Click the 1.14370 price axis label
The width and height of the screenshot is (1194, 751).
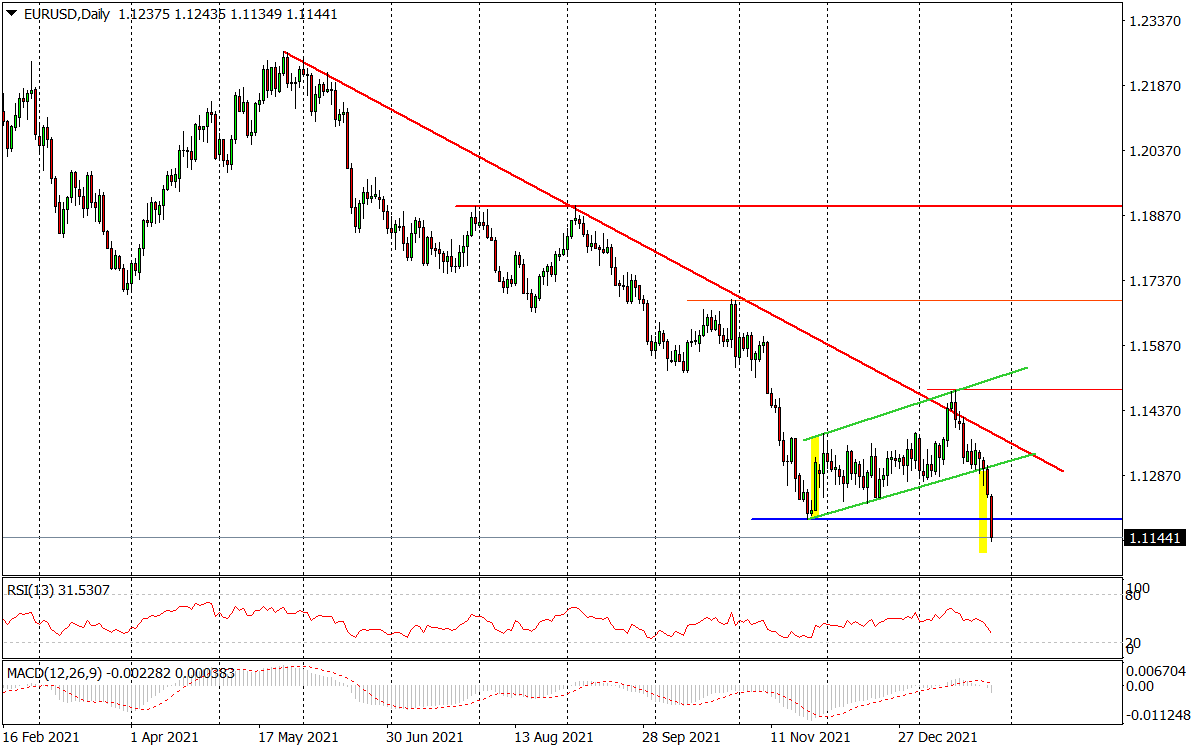(x=1154, y=411)
